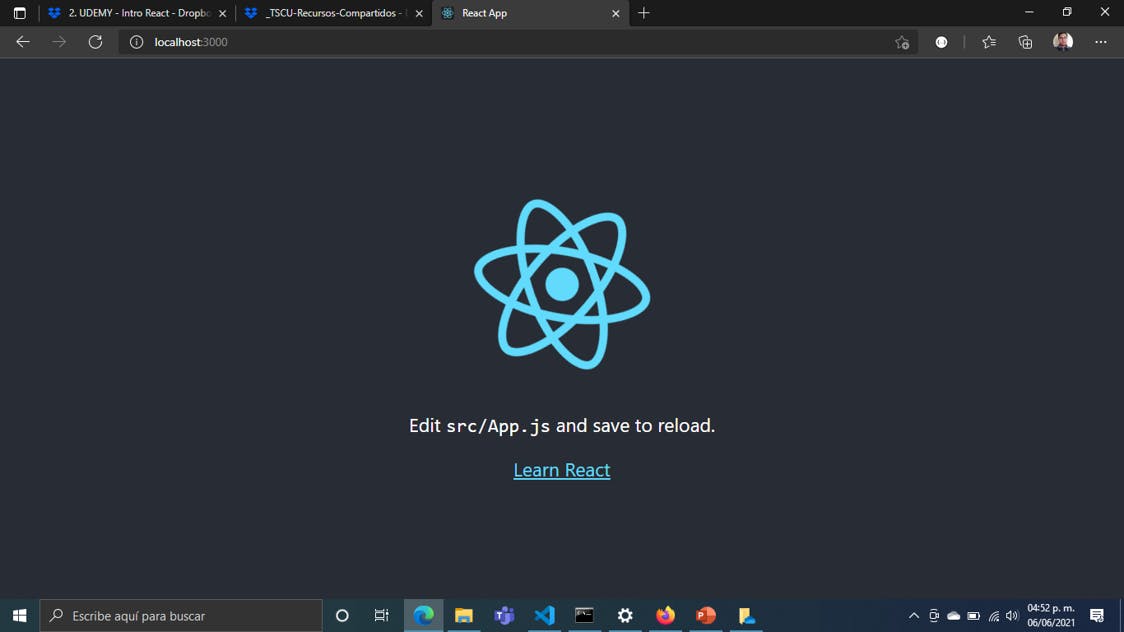Click the 'Edit src/App.js and save to reload.' text
1124x632 pixels.
coord(562,426)
